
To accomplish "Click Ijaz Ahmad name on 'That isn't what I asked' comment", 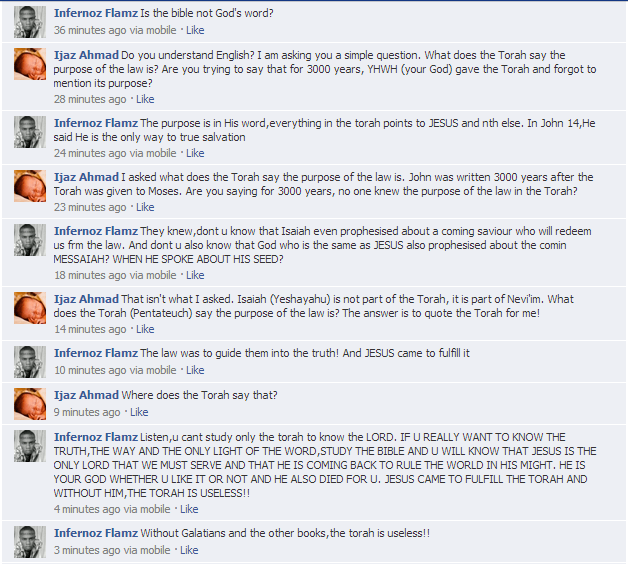I will [x=86, y=299].
